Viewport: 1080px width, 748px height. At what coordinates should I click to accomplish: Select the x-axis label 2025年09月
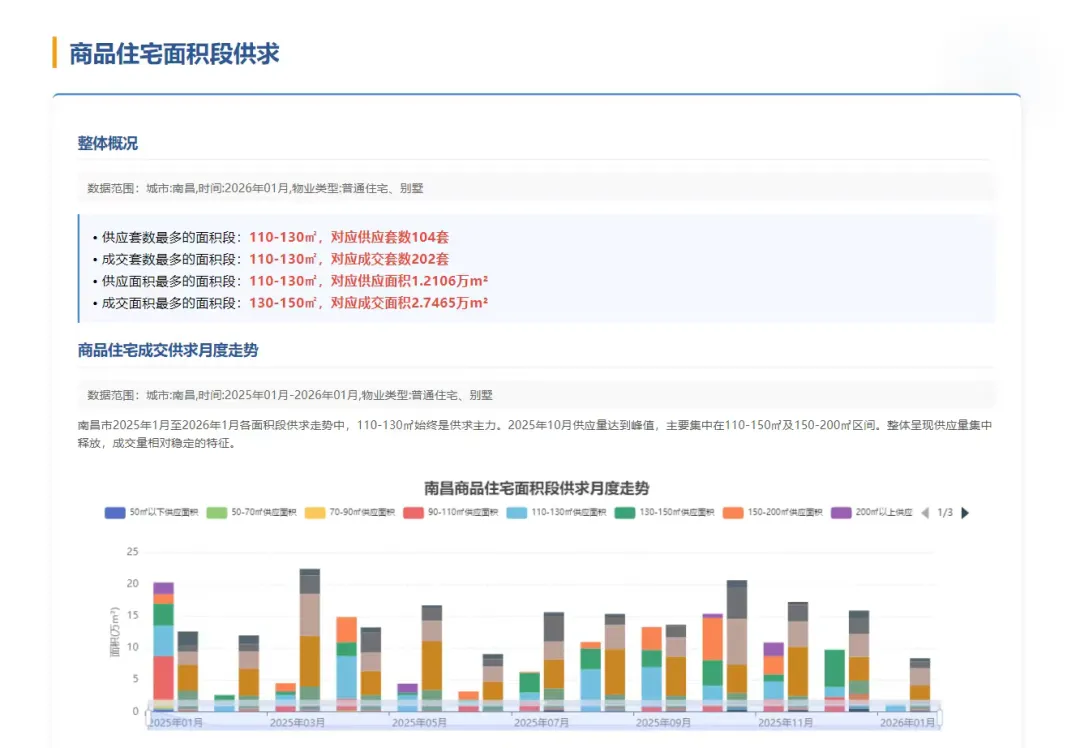pyautogui.click(x=663, y=723)
